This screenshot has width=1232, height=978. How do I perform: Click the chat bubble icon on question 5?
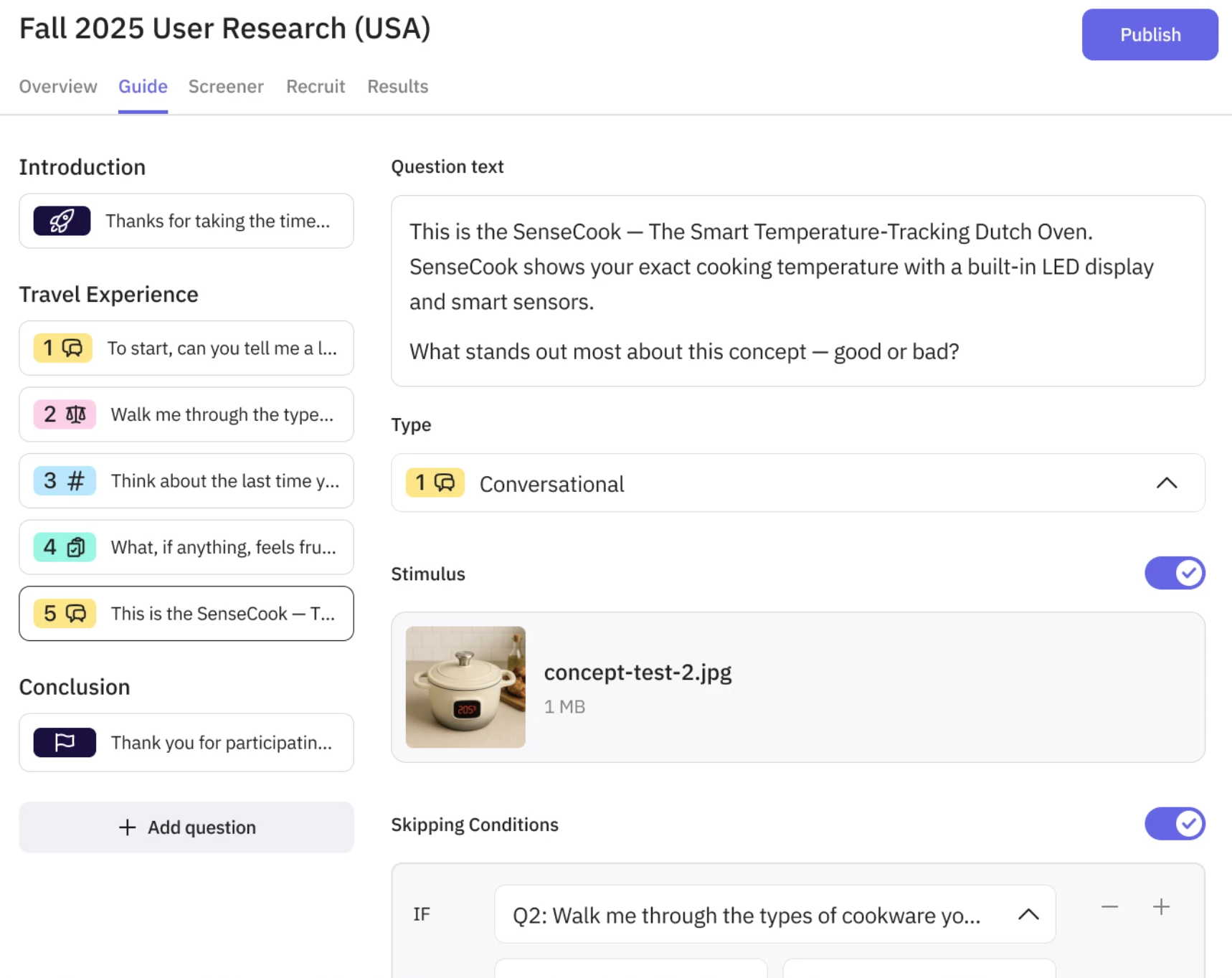pos(76,614)
